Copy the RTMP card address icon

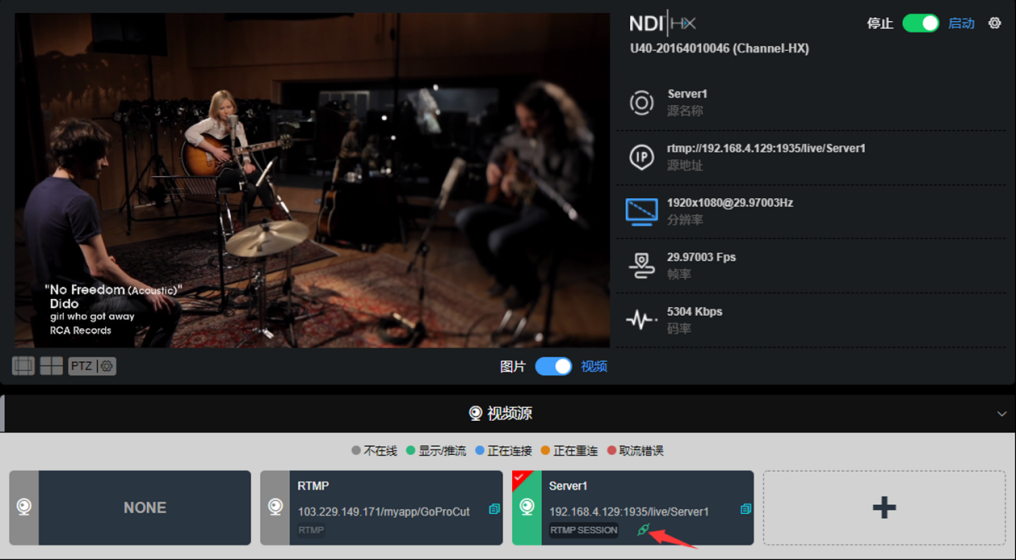pos(494,509)
